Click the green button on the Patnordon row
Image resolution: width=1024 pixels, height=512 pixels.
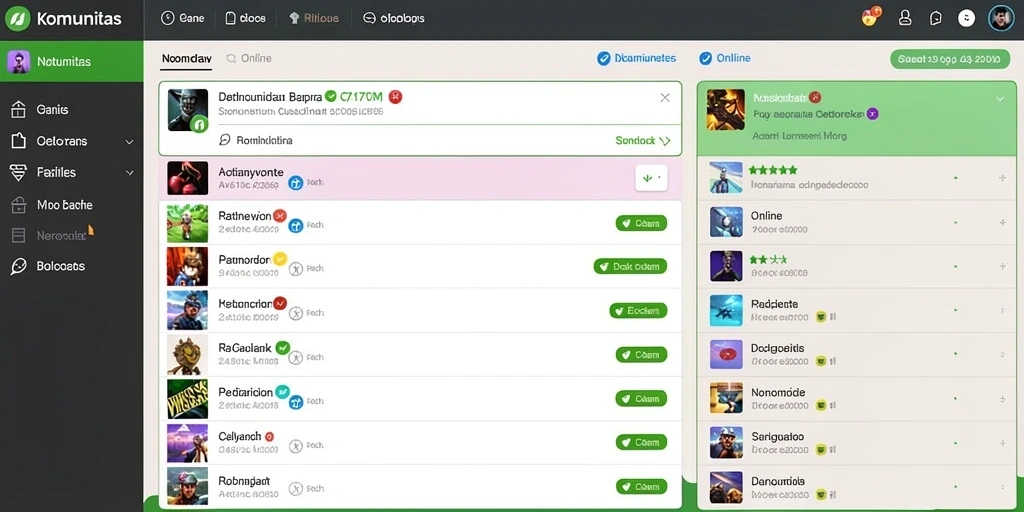click(x=630, y=266)
